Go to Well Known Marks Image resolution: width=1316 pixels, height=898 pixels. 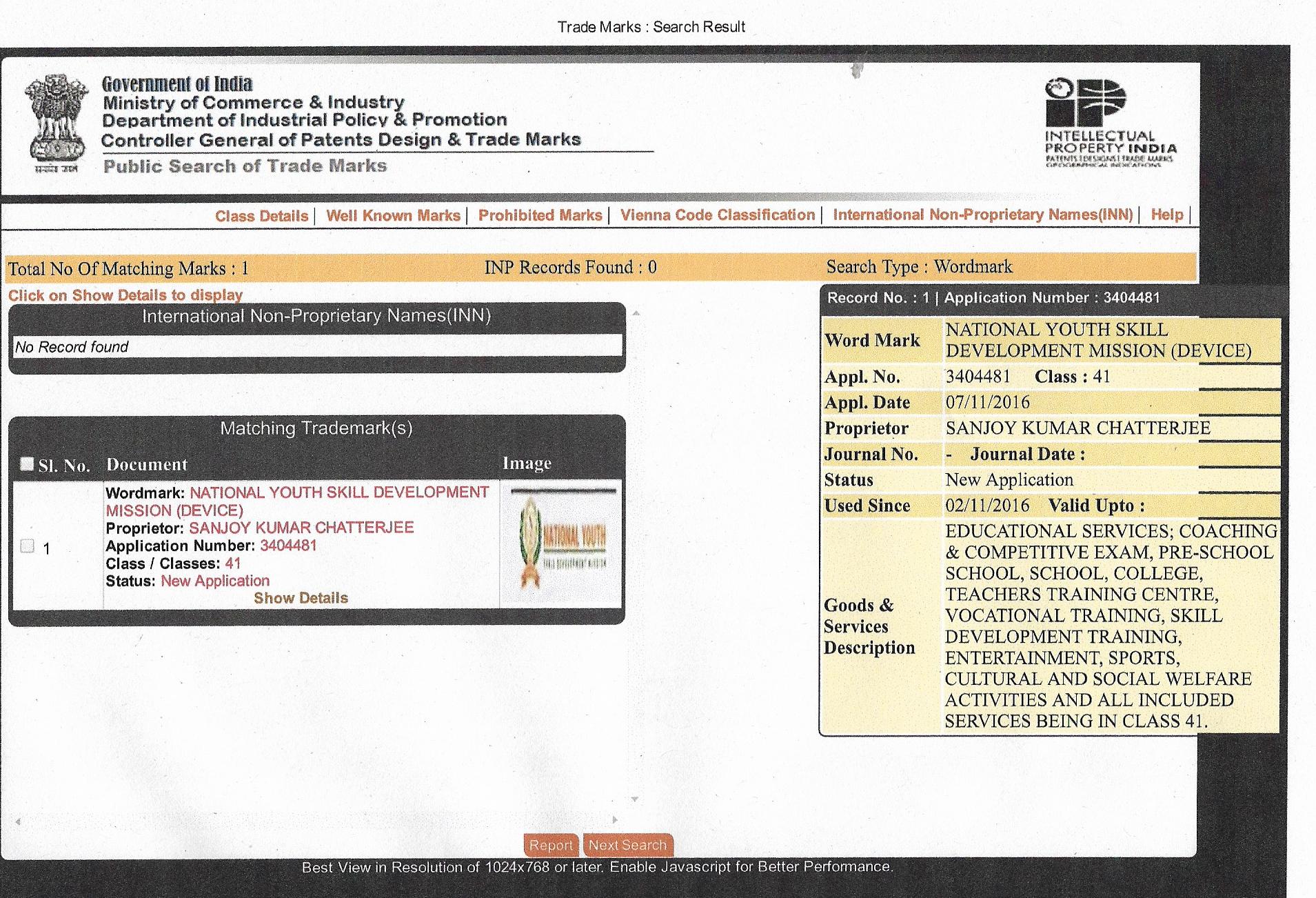point(393,215)
